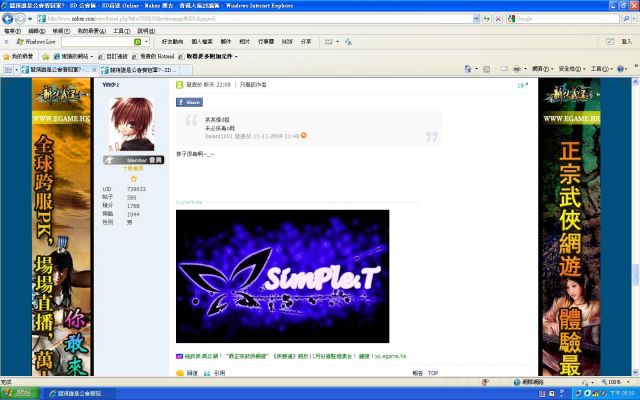Click the user's anime avatar picture
Viewport: 640px width, 400px height.
coord(134,125)
